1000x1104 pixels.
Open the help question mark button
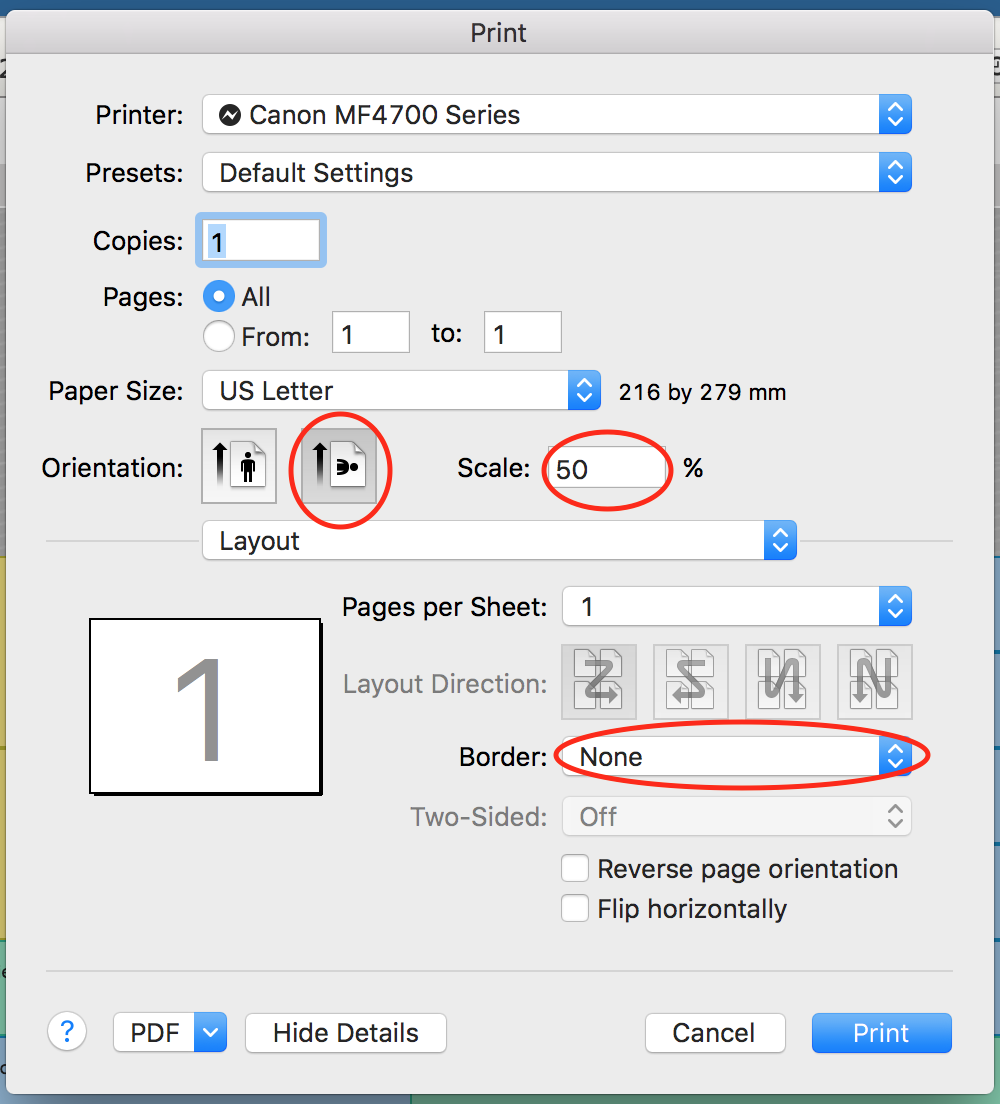coord(67,1032)
